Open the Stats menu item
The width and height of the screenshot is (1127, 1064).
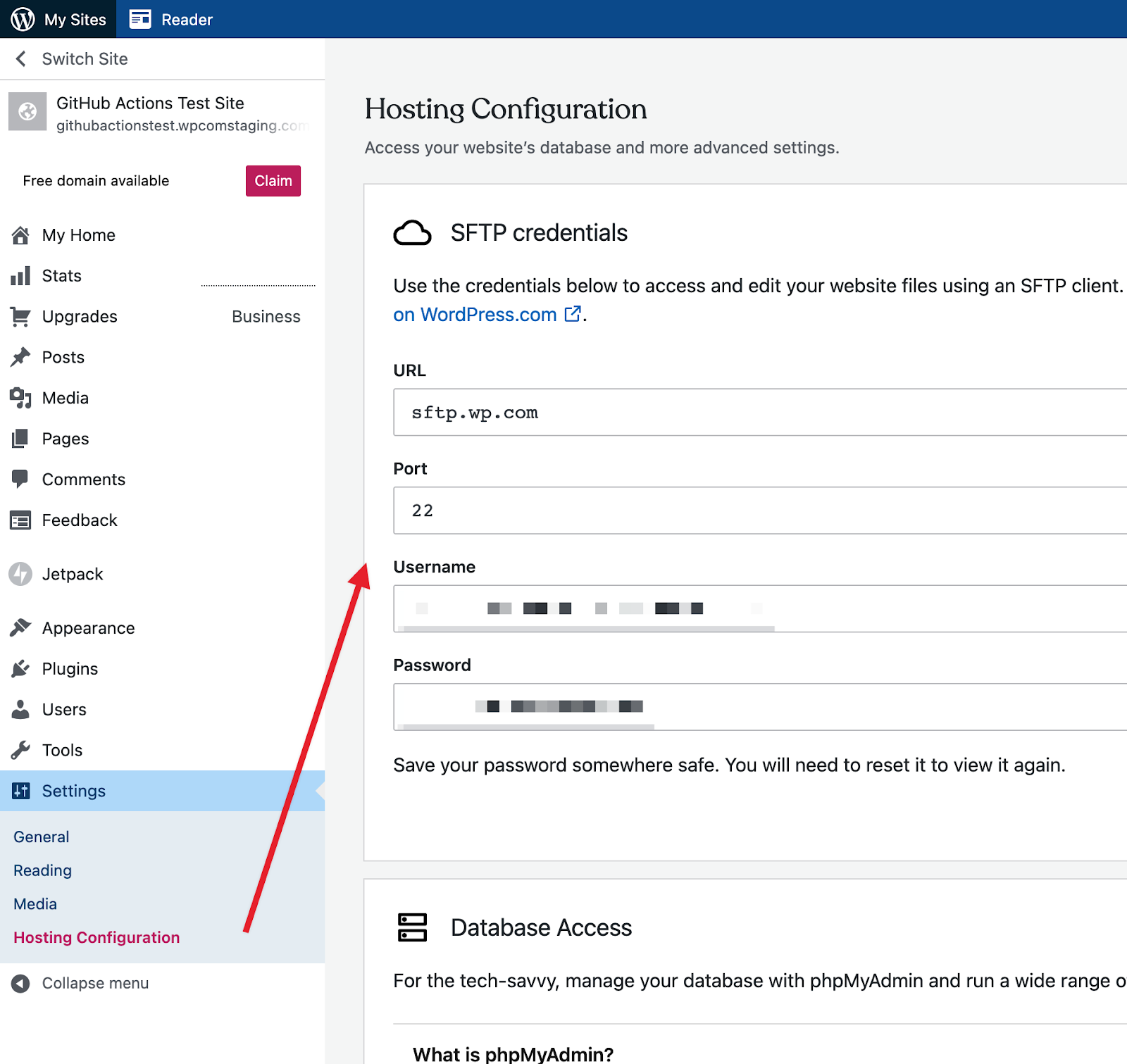click(162, 276)
